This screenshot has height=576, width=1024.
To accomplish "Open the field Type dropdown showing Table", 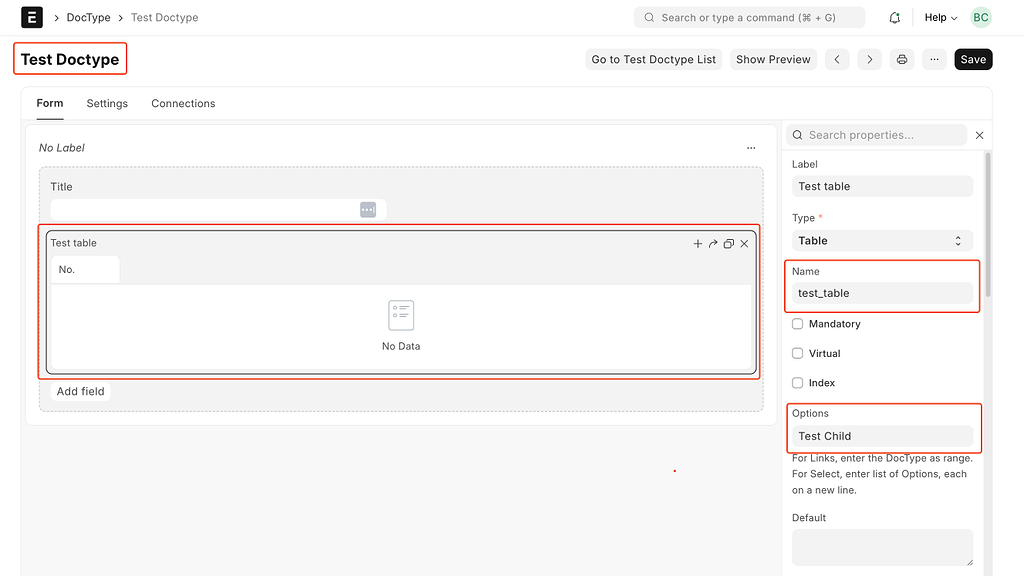I will [882, 240].
